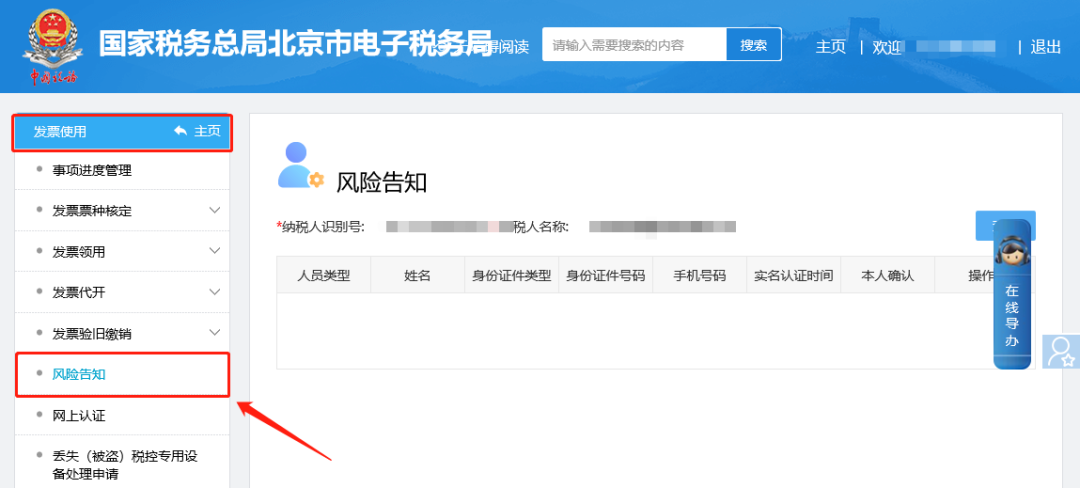Click the user-star floating icon
1080x488 pixels.
click(1061, 351)
